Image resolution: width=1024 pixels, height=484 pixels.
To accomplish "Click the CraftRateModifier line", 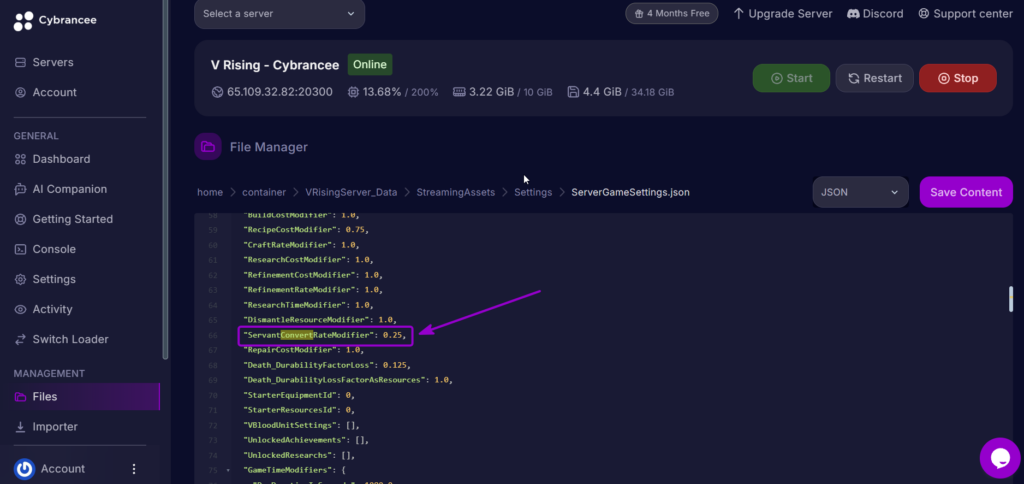I will [301, 245].
